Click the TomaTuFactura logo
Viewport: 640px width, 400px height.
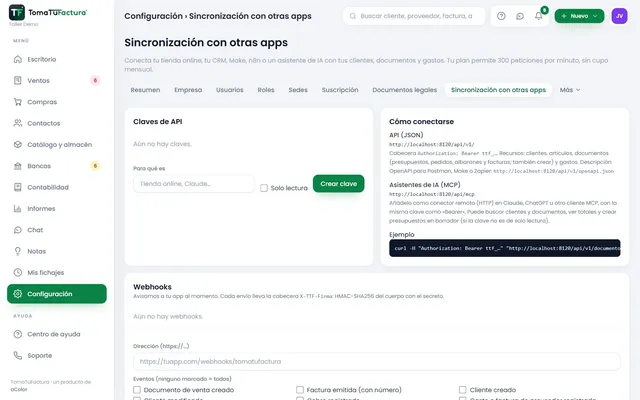(x=48, y=13)
